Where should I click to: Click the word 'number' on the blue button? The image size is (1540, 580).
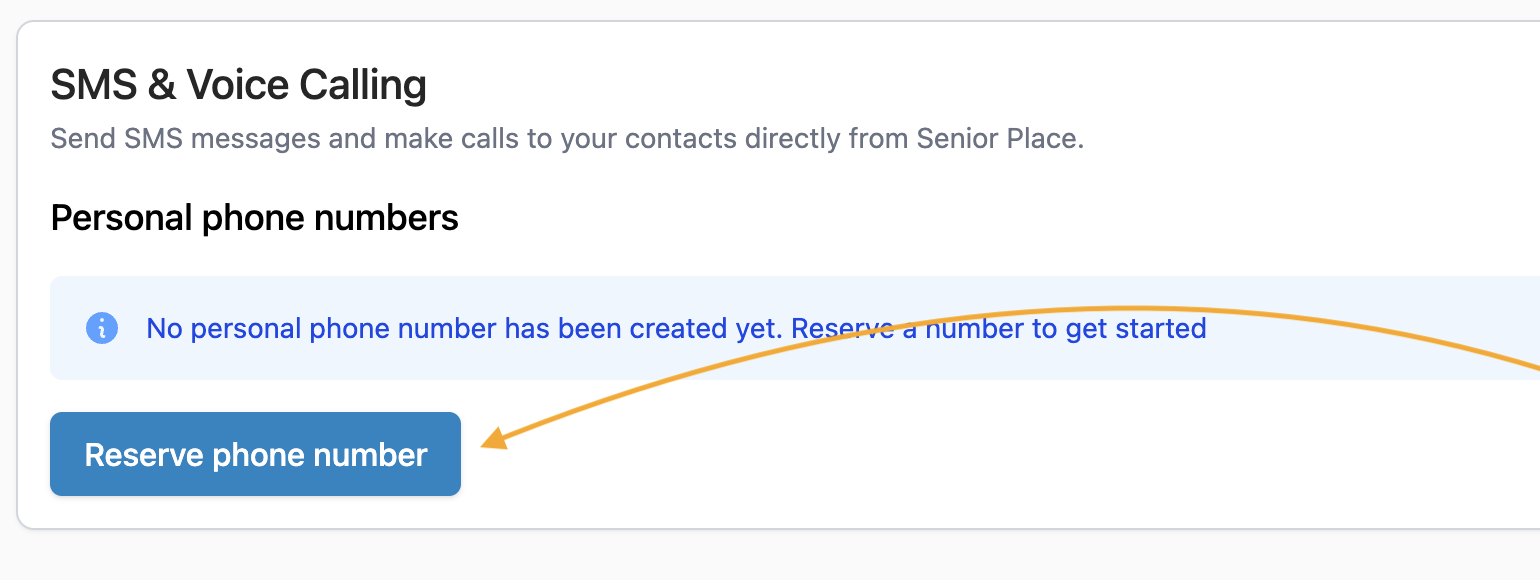pyautogui.click(x=371, y=455)
